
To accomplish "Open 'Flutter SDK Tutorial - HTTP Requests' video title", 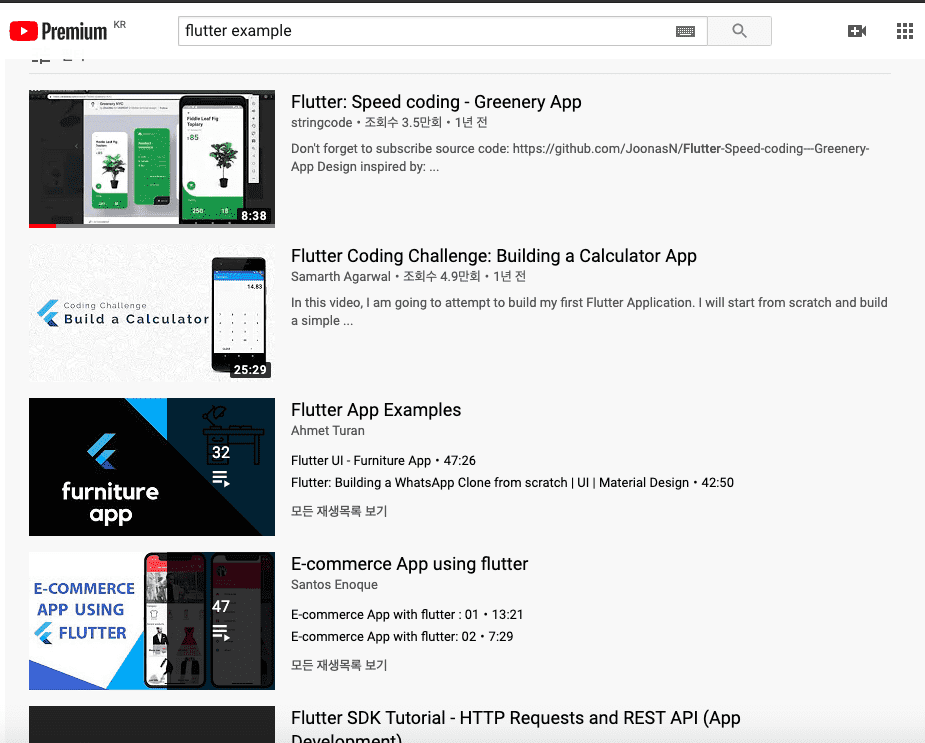I will pos(516,727).
